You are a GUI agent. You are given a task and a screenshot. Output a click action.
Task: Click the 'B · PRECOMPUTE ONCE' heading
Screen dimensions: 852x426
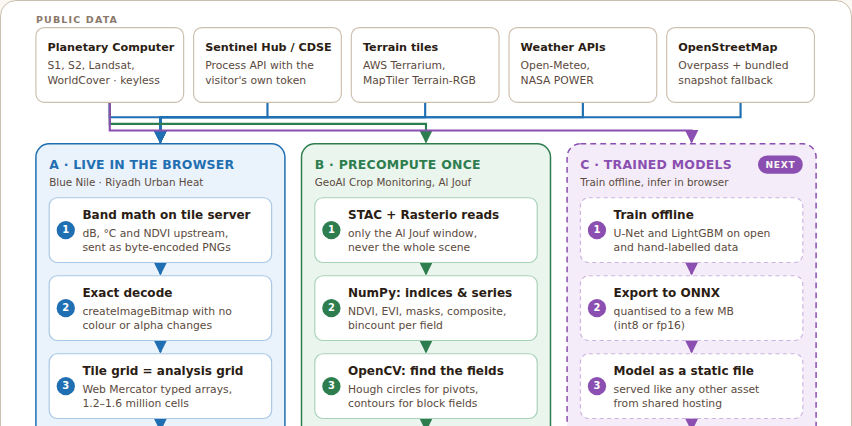tap(398, 165)
